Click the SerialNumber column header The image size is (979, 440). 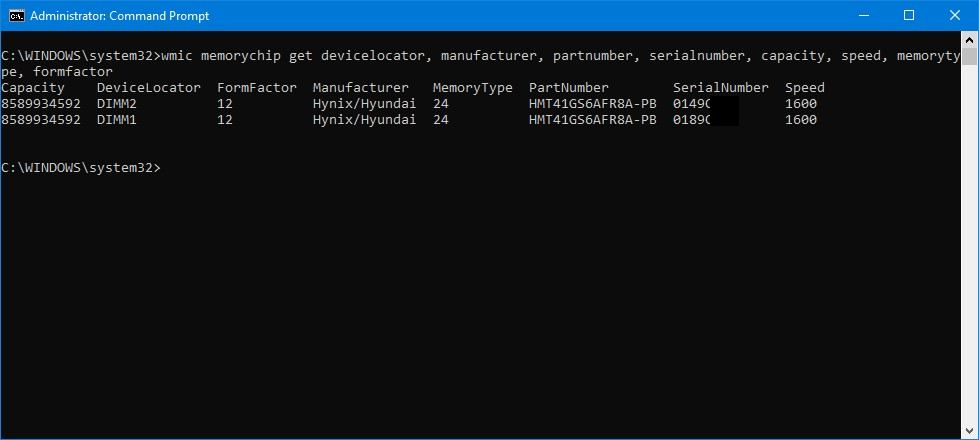click(x=720, y=88)
